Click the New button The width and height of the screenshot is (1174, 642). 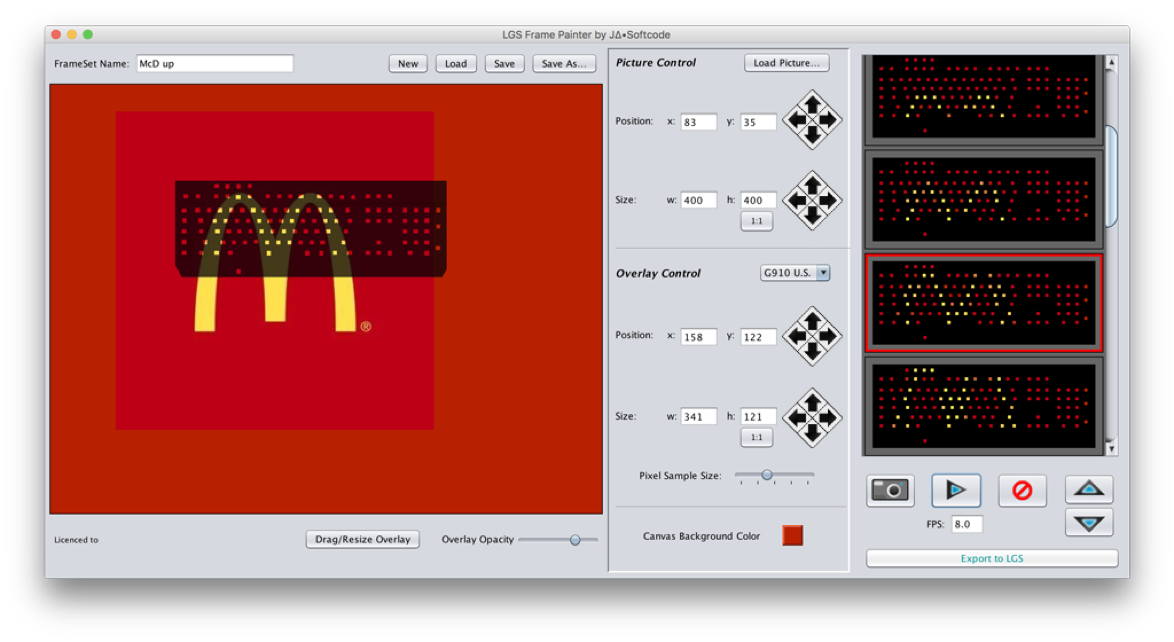(x=408, y=64)
